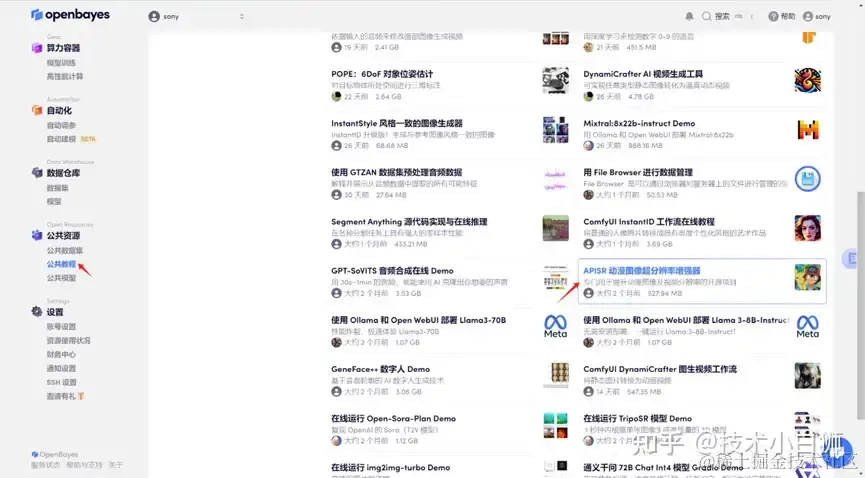Screen dimensions: 865x478
Task: Open POPE: 6DoF 对象位姿估计 tutorial
Action: point(382,74)
